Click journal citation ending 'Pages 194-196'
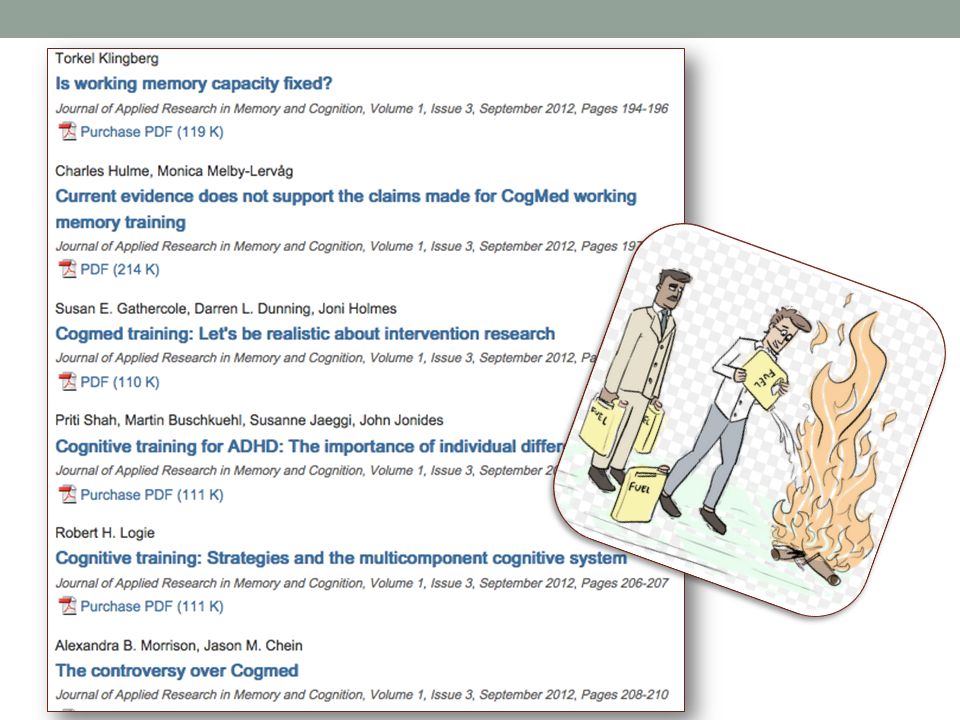The width and height of the screenshot is (960, 720). [x=362, y=108]
